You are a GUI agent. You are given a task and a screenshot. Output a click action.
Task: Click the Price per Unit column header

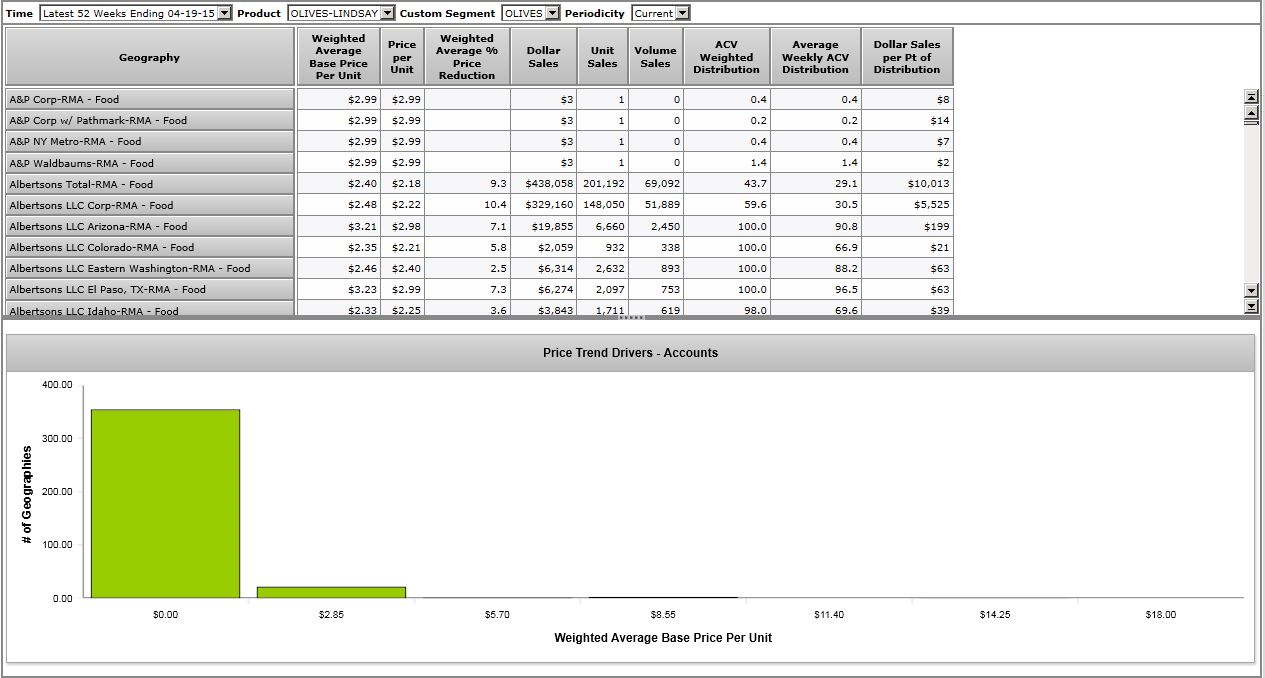[x=402, y=57]
